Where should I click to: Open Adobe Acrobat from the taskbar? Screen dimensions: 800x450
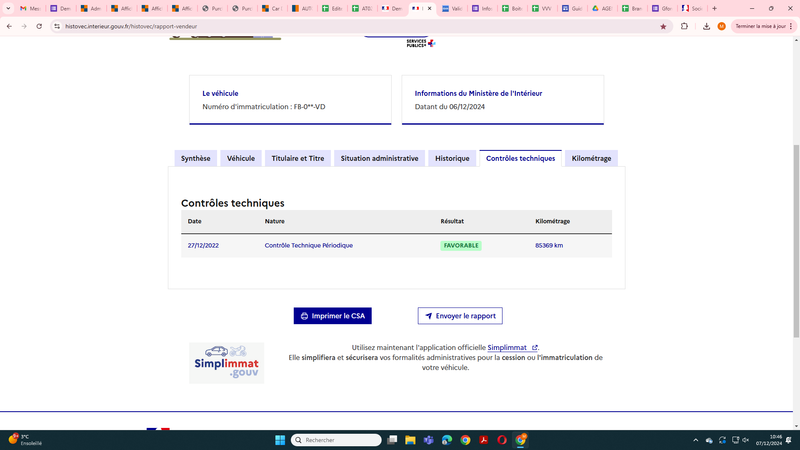[484, 440]
